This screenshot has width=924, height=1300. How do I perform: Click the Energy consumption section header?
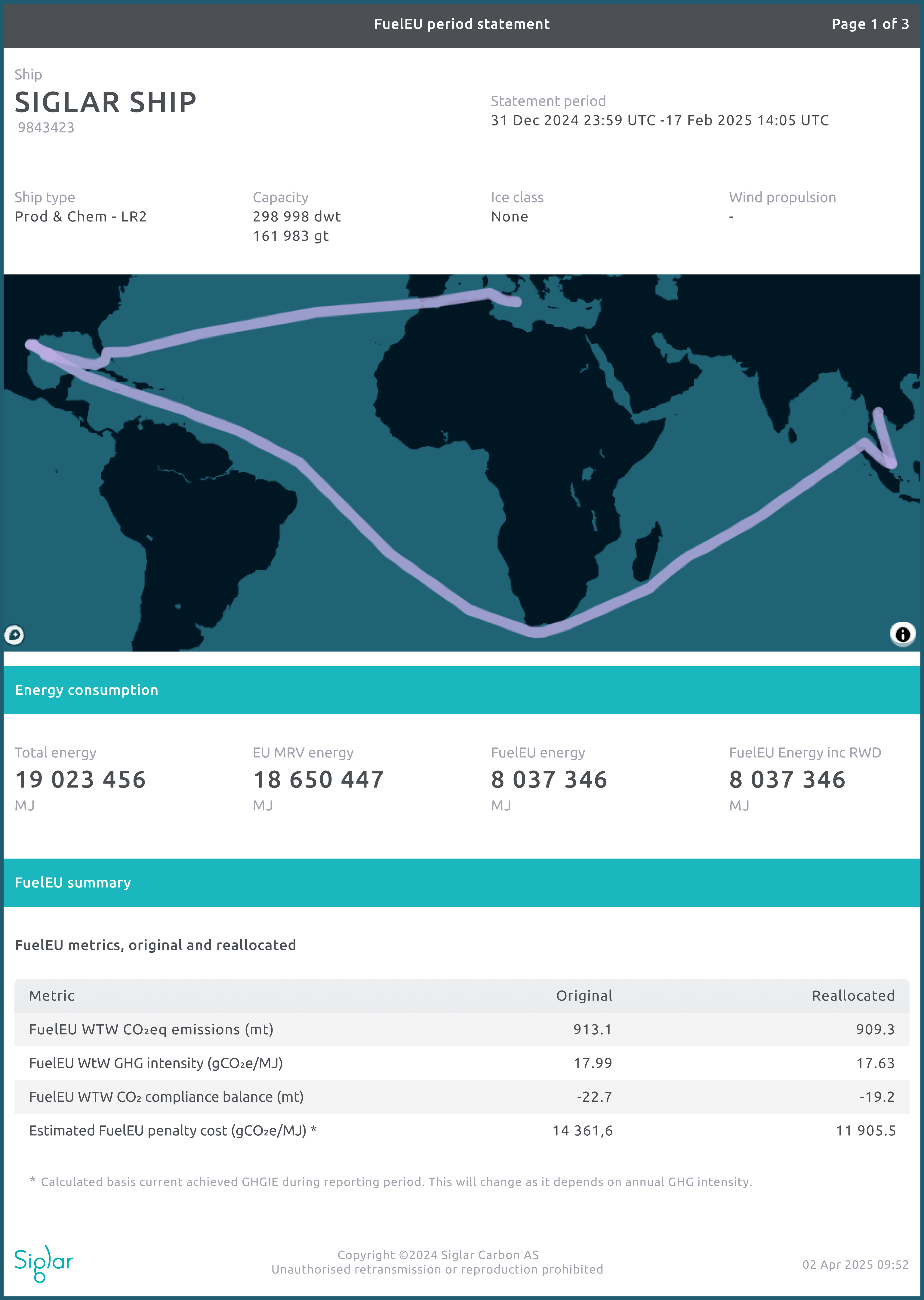[461, 690]
